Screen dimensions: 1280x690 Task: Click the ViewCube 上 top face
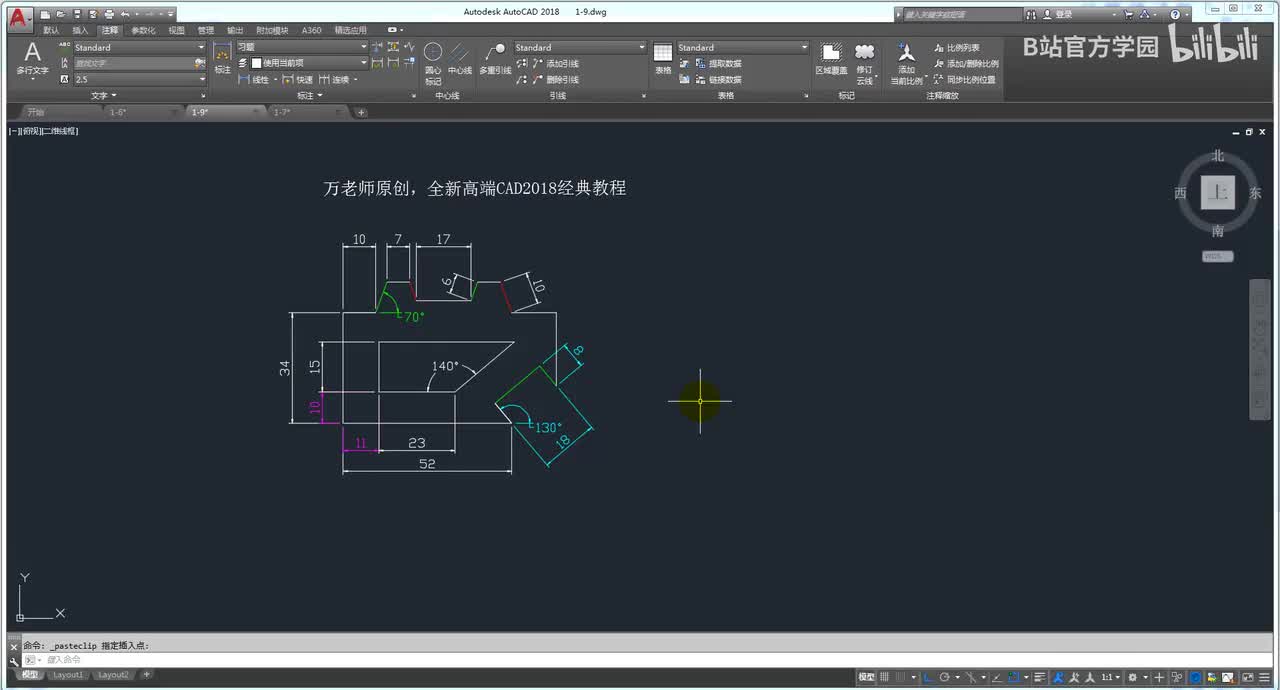pos(1218,193)
